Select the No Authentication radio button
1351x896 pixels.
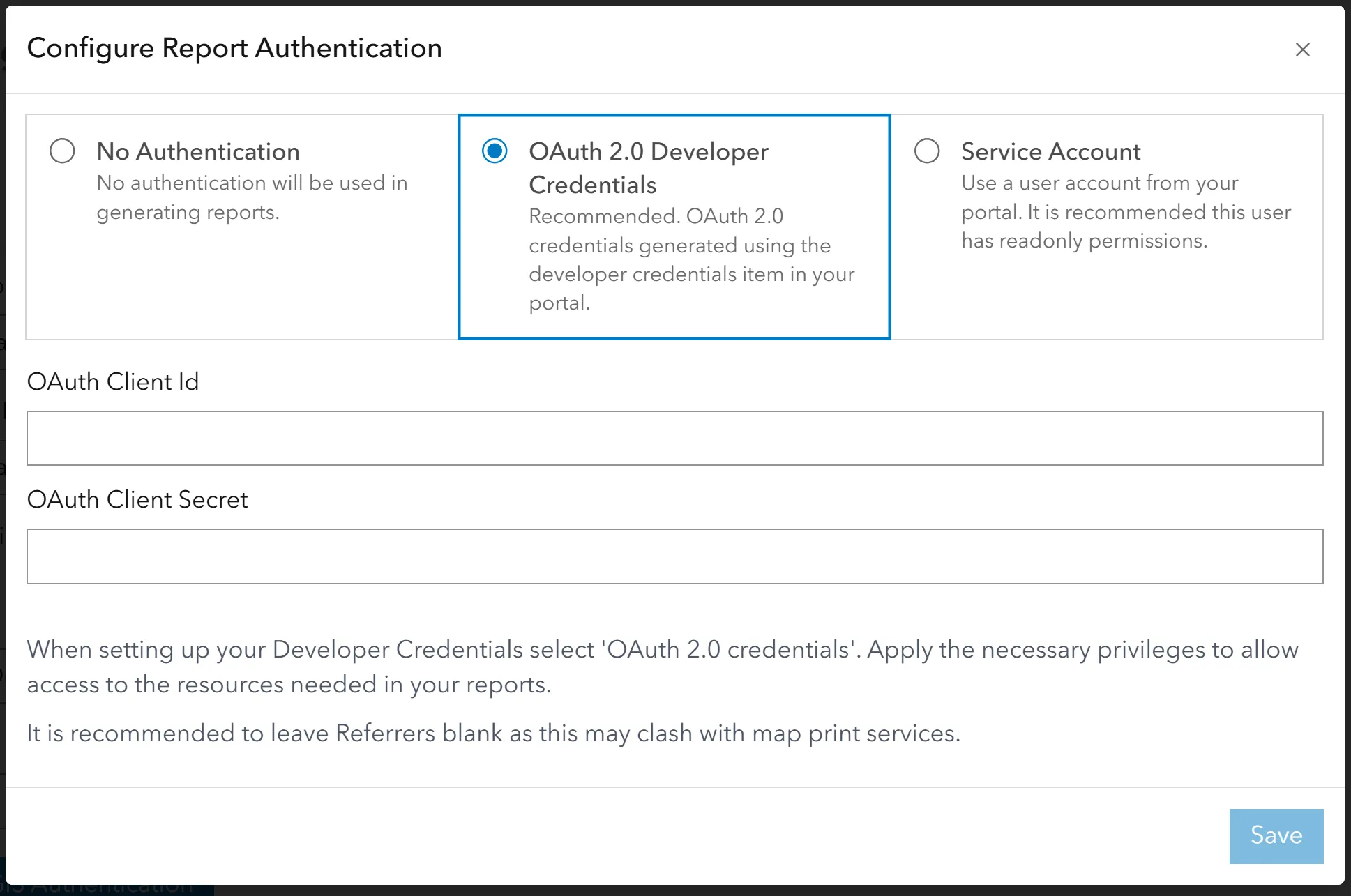click(x=62, y=151)
